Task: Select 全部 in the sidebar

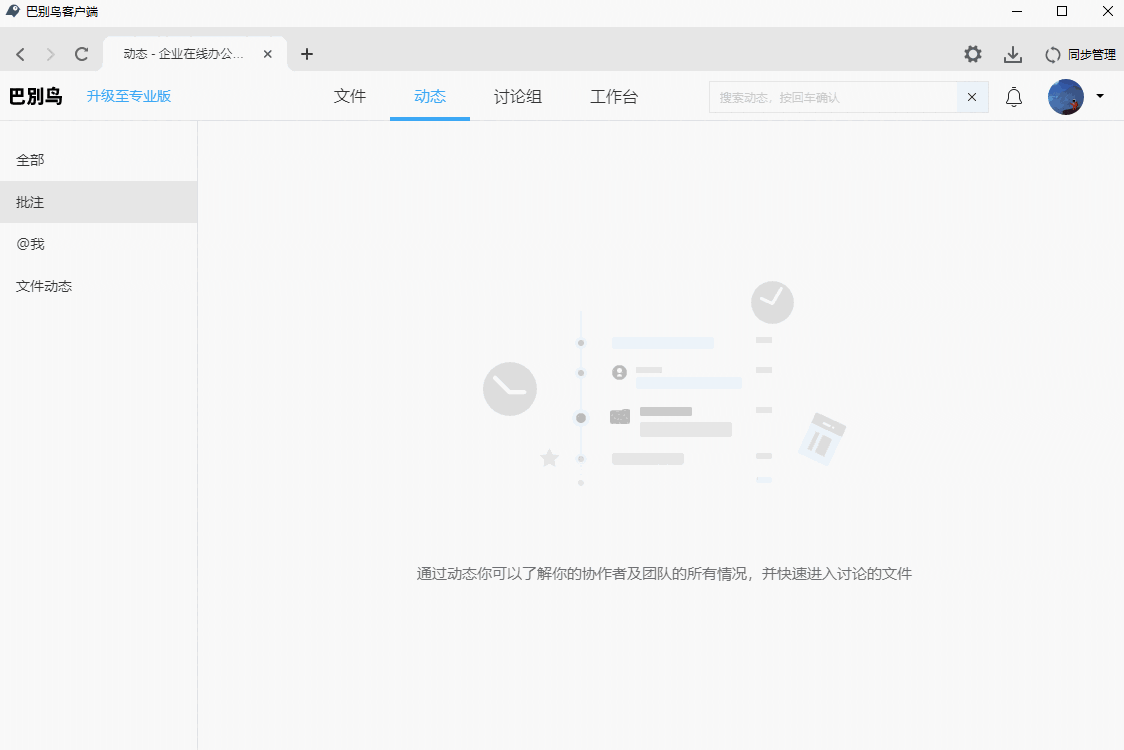Action: pyautogui.click(x=30, y=160)
